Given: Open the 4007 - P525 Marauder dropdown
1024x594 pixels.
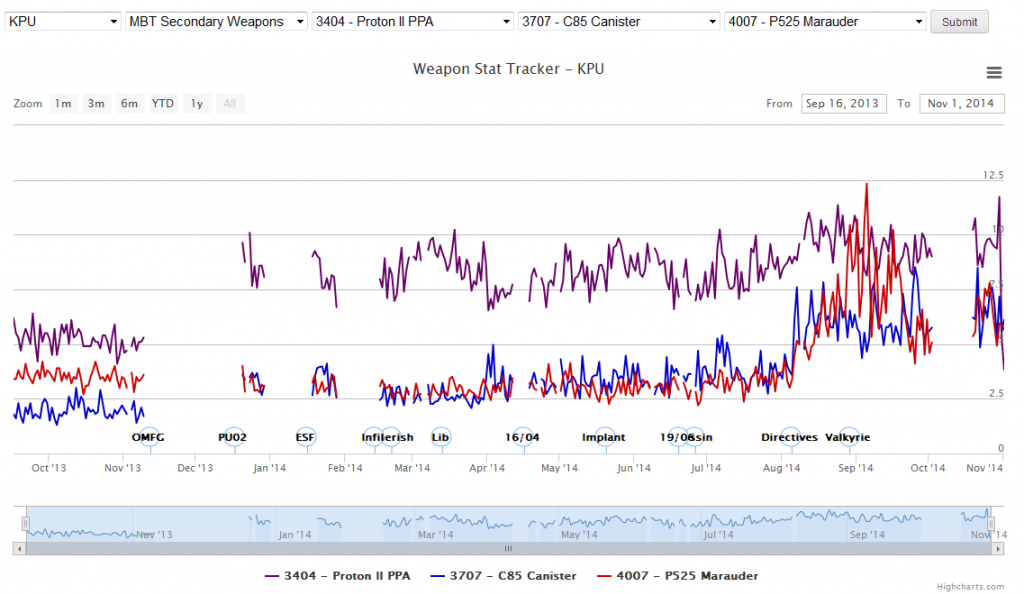Looking at the screenshot, I should click(825, 21).
